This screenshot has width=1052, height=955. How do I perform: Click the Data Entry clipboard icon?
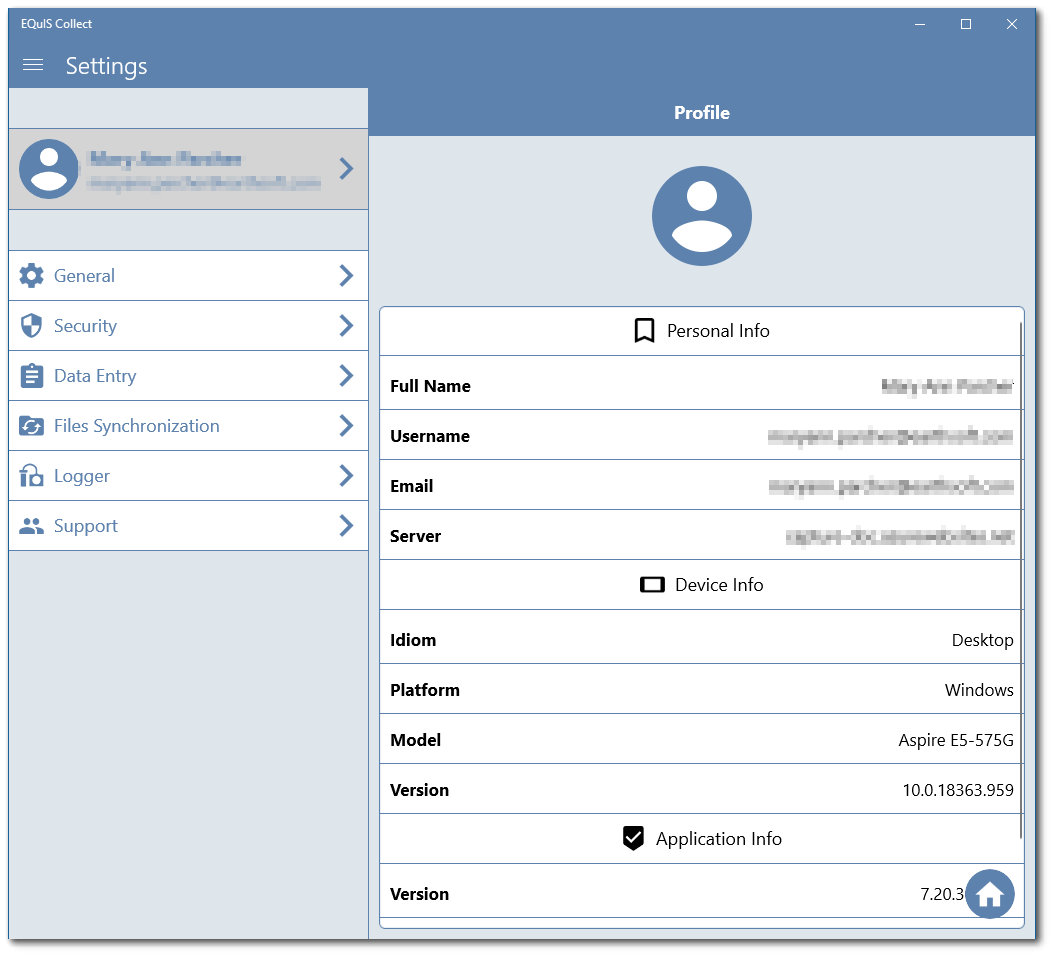tap(31, 376)
